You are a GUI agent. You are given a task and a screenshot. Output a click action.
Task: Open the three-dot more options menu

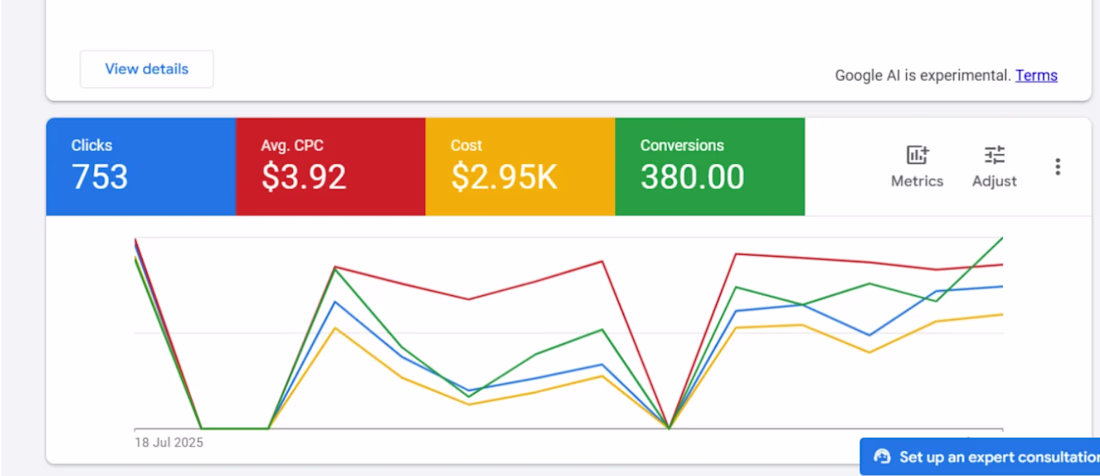point(1057,167)
